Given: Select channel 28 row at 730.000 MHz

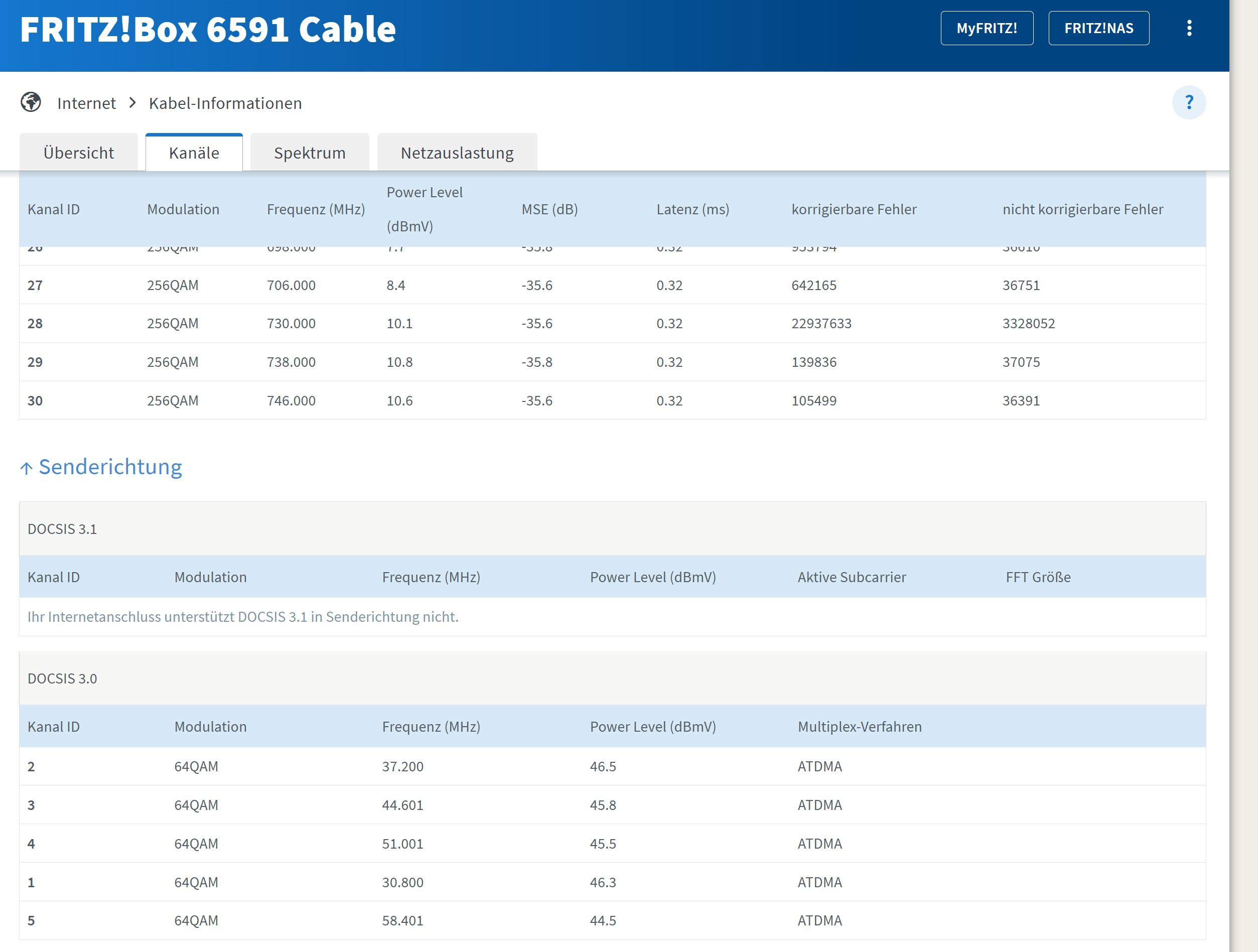Looking at the screenshot, I should [291, 323].
